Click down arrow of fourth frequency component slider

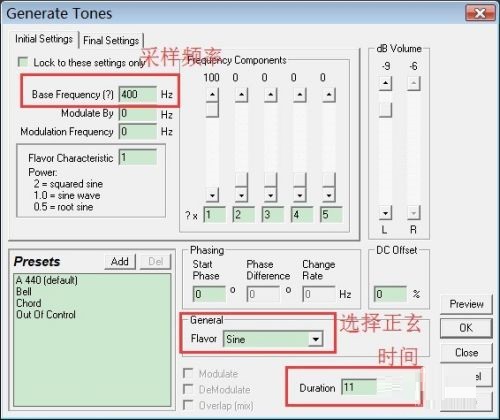tap(300, 195)
